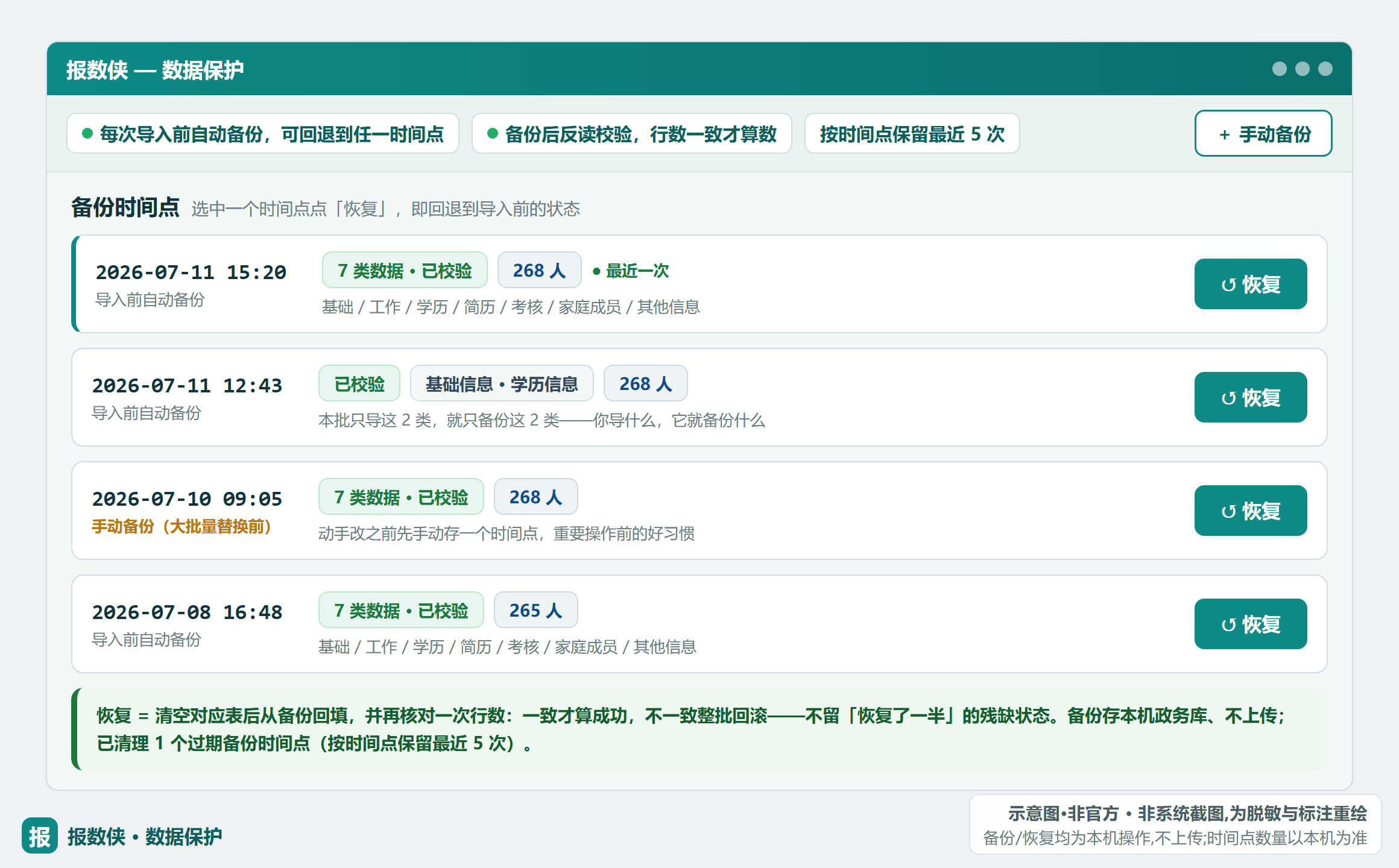
Task: Click the 7 类数据·已校验 tag in 16:48 row
Action: (401, 610)
